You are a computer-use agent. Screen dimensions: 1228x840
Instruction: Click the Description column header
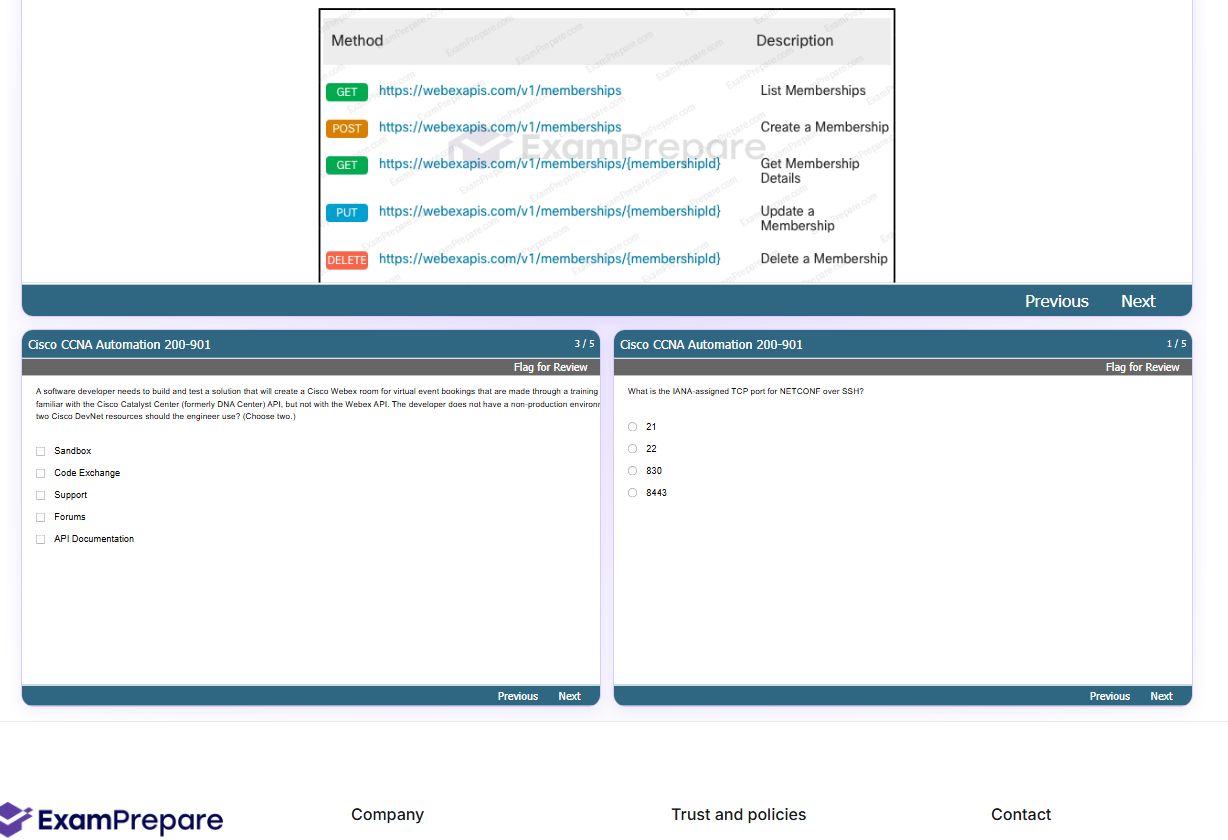click(795, 41)
